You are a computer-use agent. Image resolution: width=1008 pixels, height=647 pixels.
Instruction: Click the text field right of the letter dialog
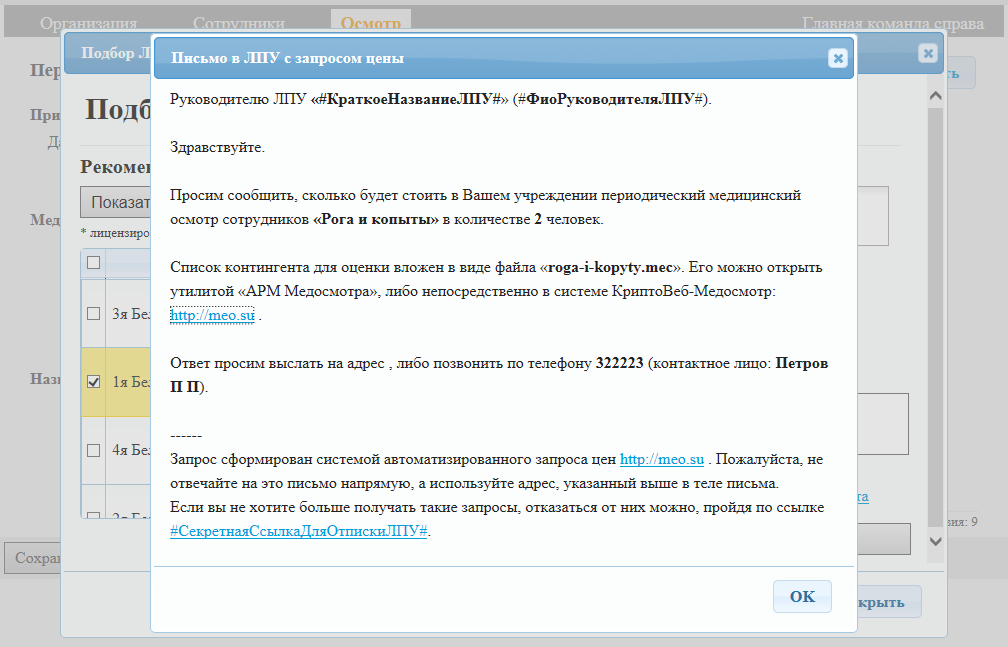coord(882,424)
